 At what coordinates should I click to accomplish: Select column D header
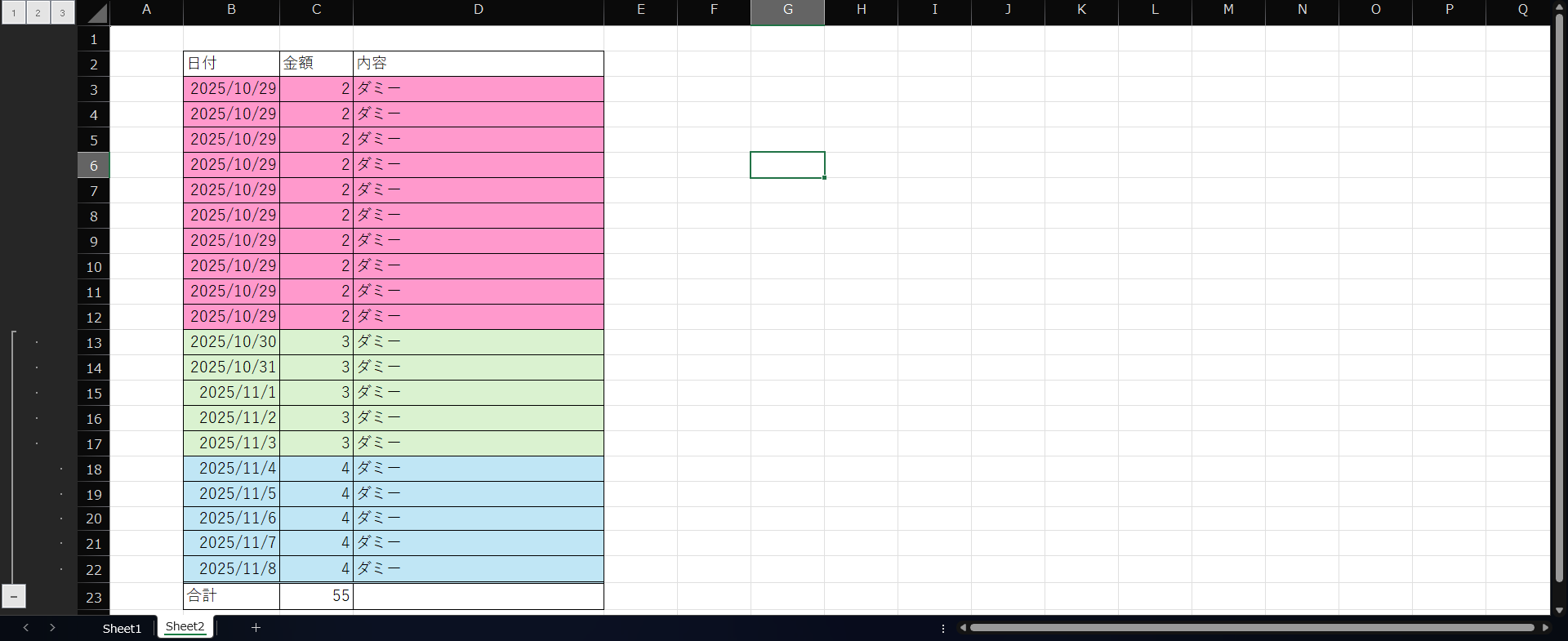(478, 10)
